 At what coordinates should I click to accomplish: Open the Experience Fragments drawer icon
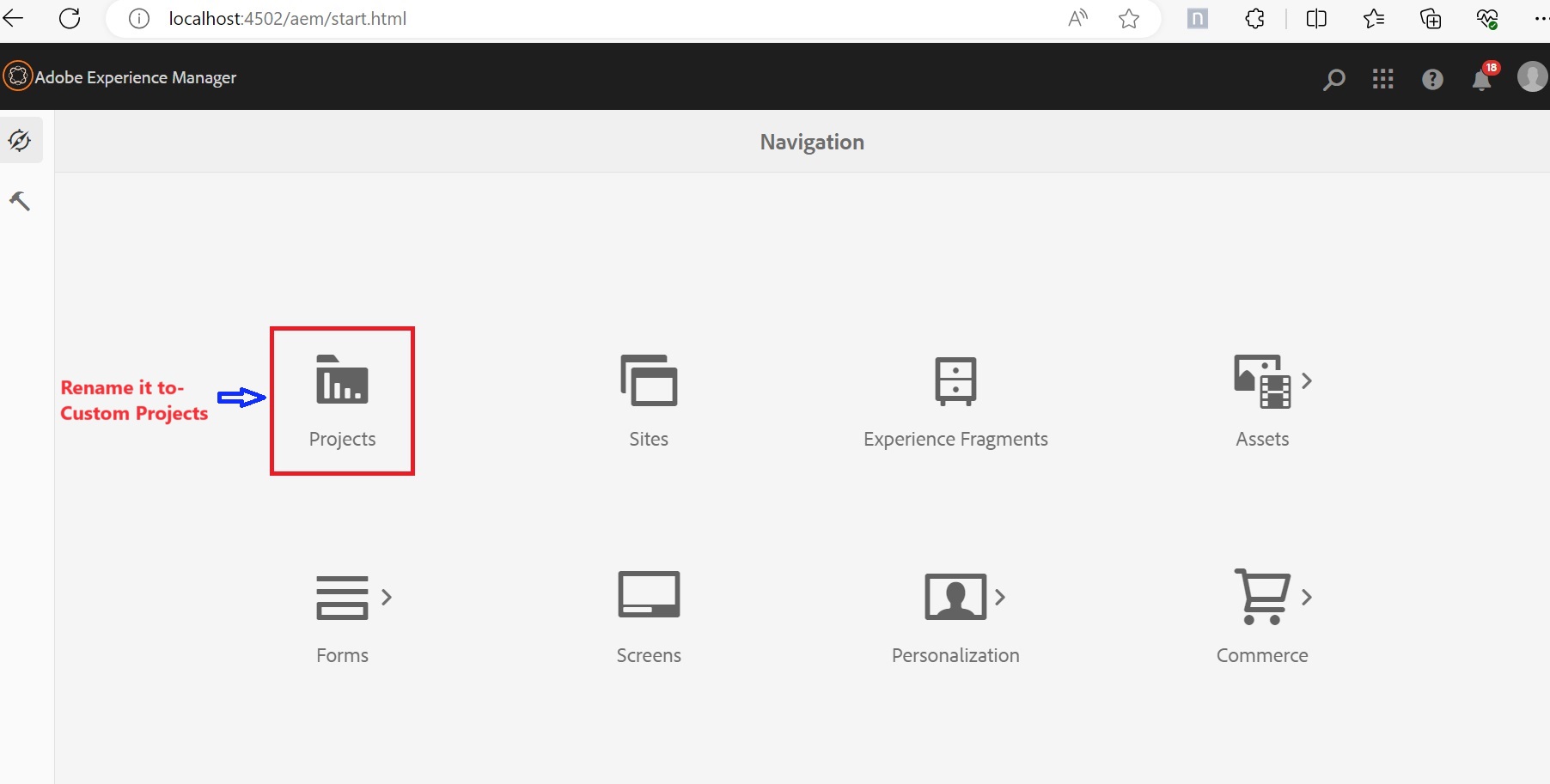pos(955,380)
